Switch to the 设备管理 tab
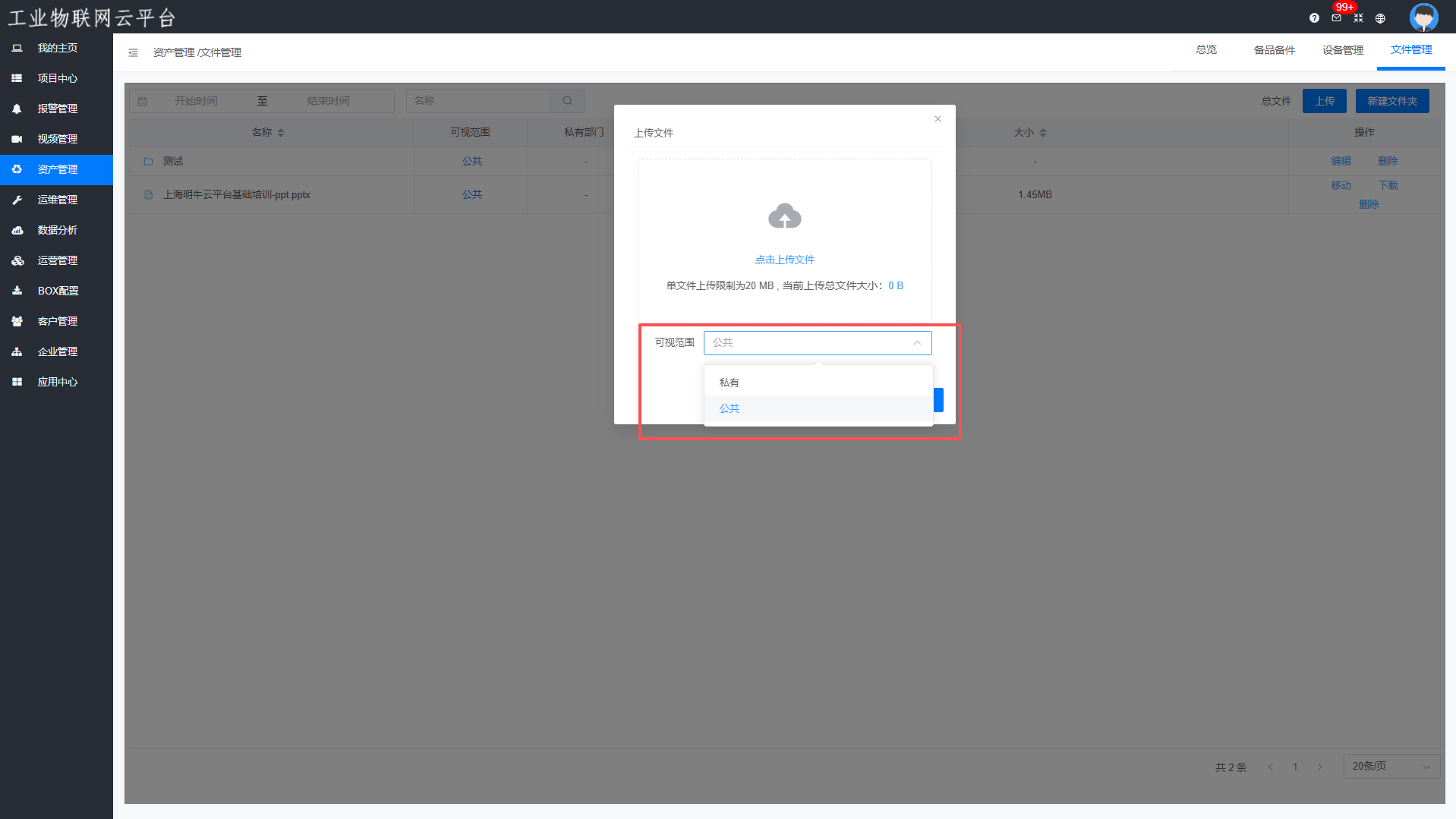This screenshot has height=819, width=1456. [x=1342, y=50]
